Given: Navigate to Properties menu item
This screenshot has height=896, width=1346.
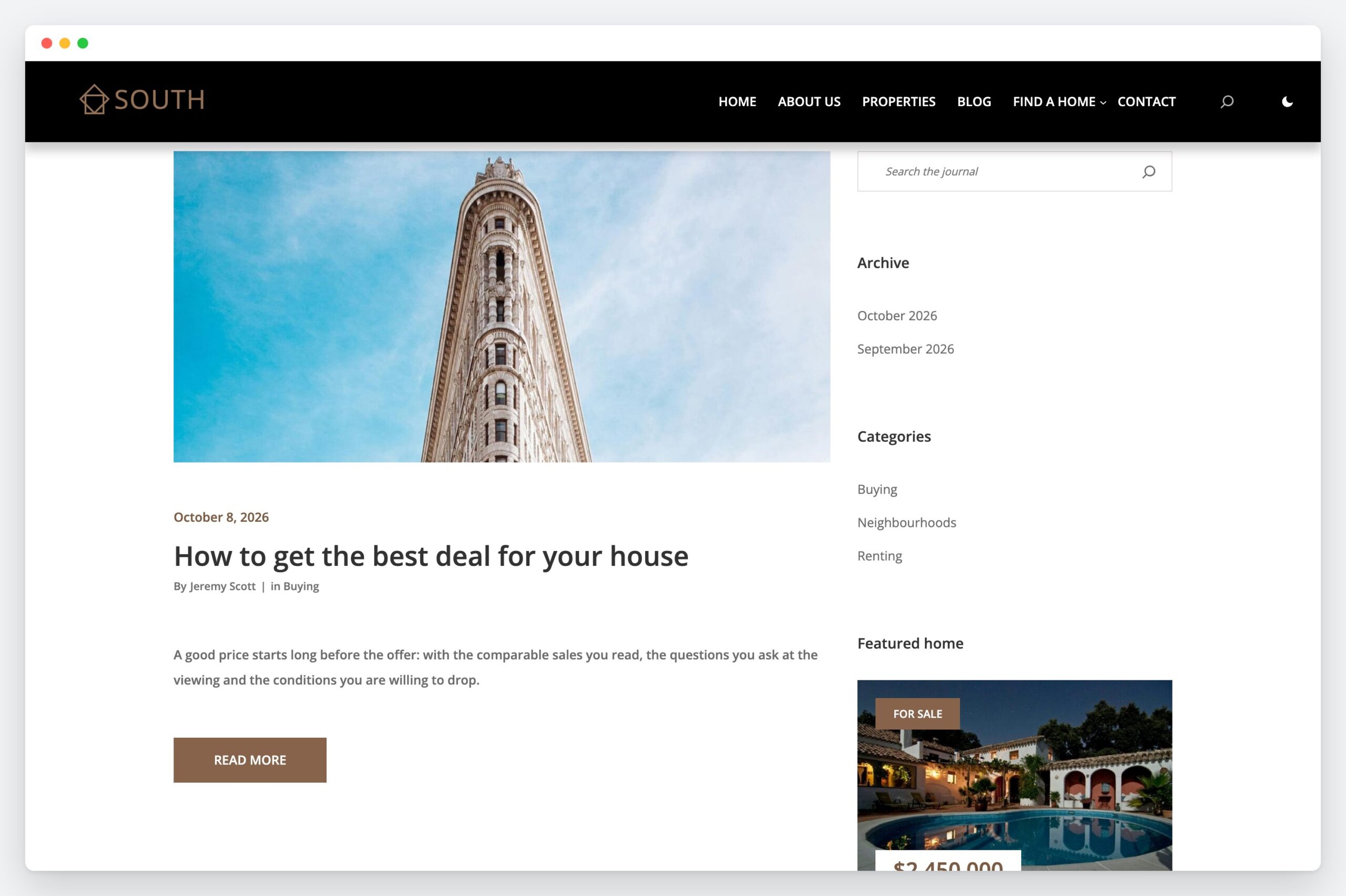Looking at the screenshot, I should 899,101.
